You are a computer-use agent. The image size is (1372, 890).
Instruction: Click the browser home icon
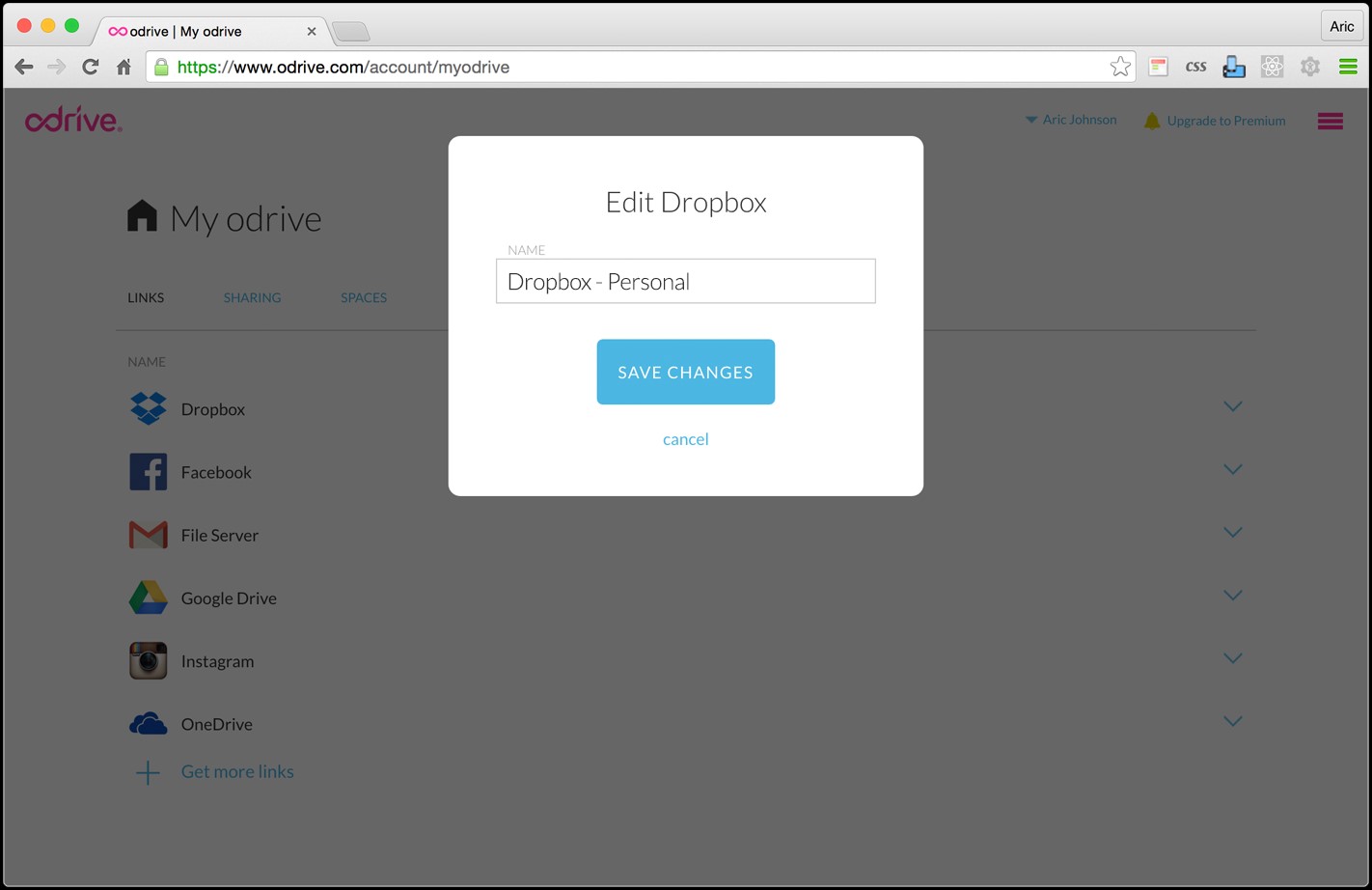(123, 67)
